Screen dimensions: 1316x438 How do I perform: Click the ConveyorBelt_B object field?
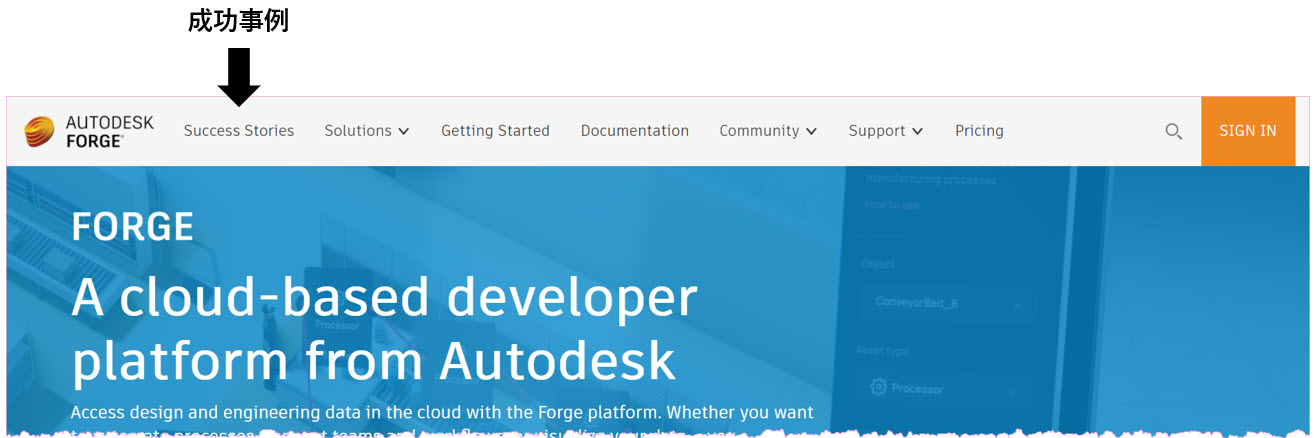point(948,303)
